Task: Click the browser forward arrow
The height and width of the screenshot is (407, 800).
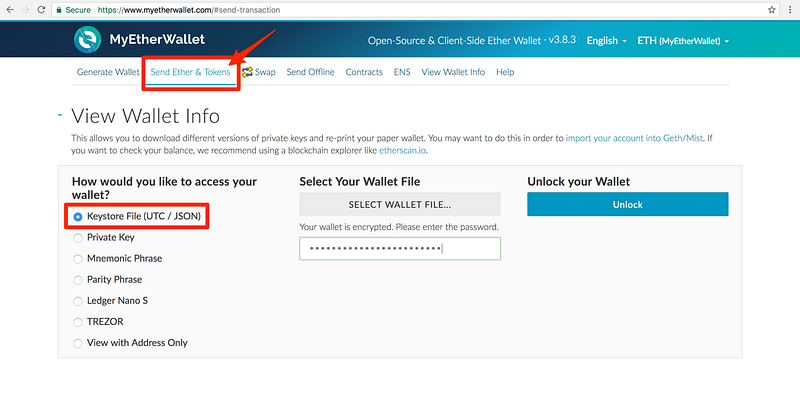Action: [x=26, y=10]
